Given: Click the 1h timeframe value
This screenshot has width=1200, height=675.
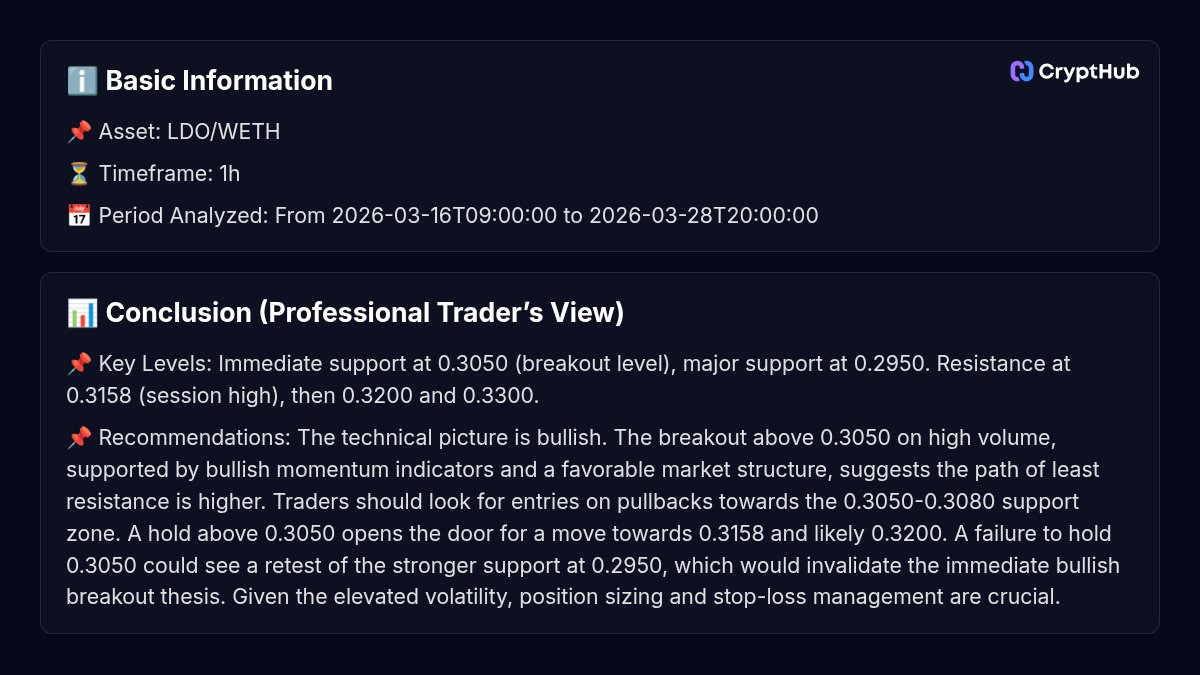Looking at the screenshot, I should (230, 174).
